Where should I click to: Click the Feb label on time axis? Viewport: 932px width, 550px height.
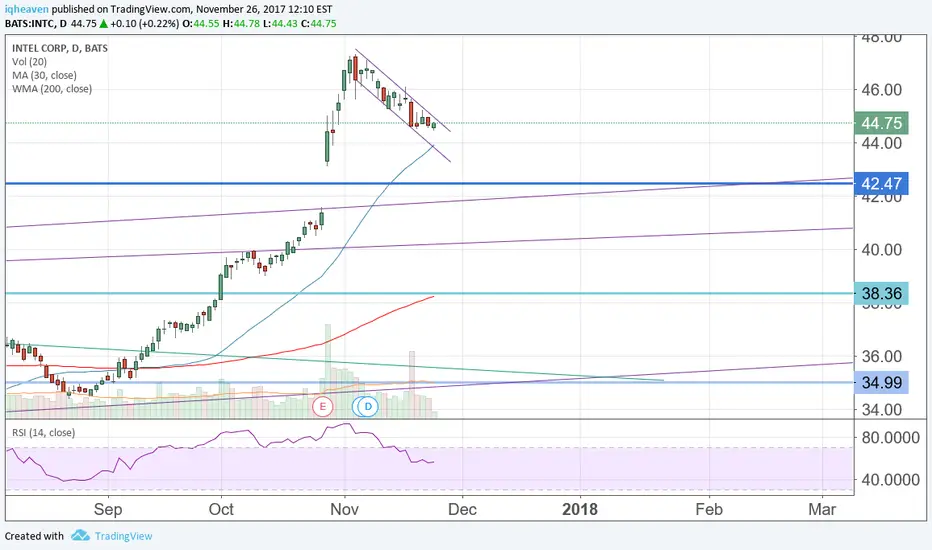(709, 510)
